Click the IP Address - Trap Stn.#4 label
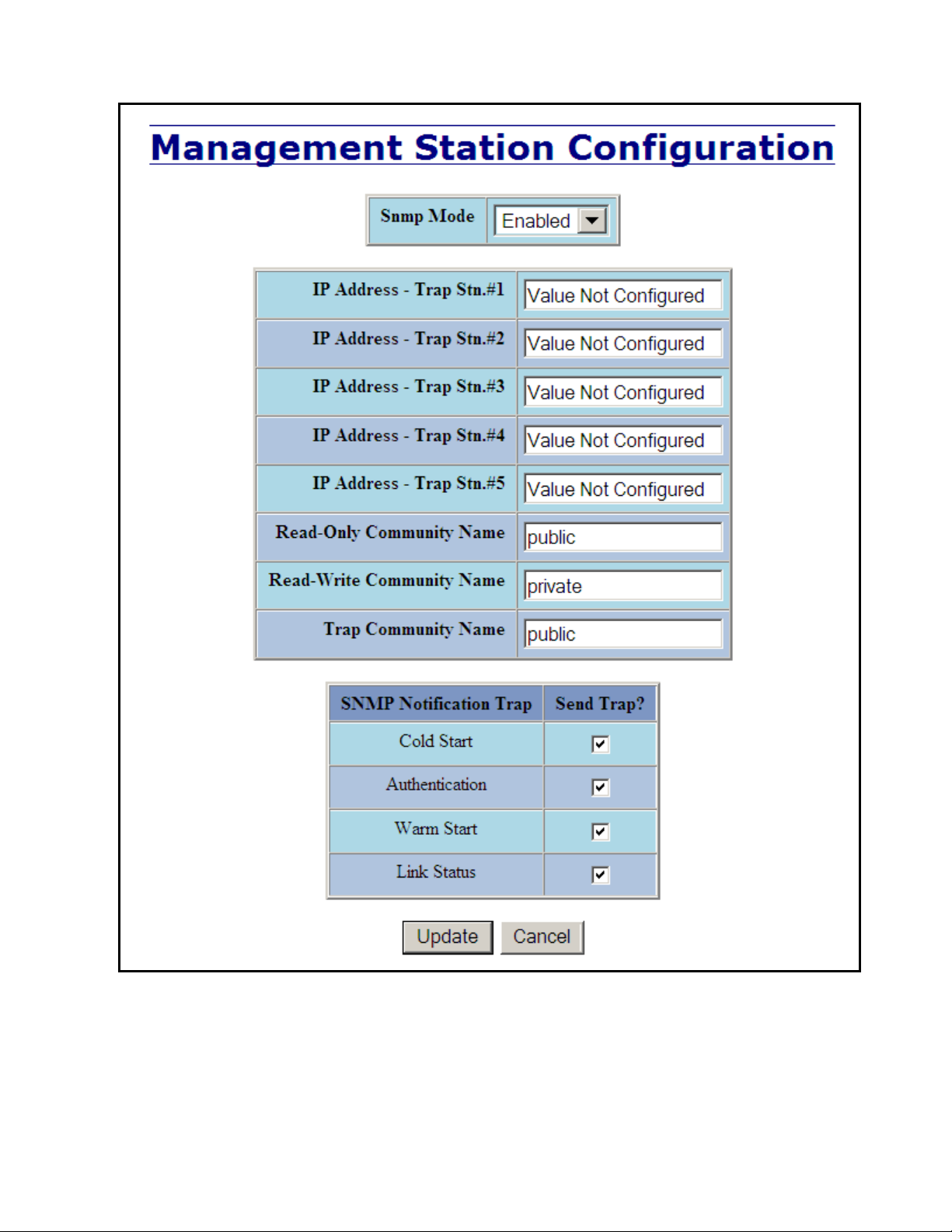Viewport: 952px width, 1232px height. pos(409,435)
